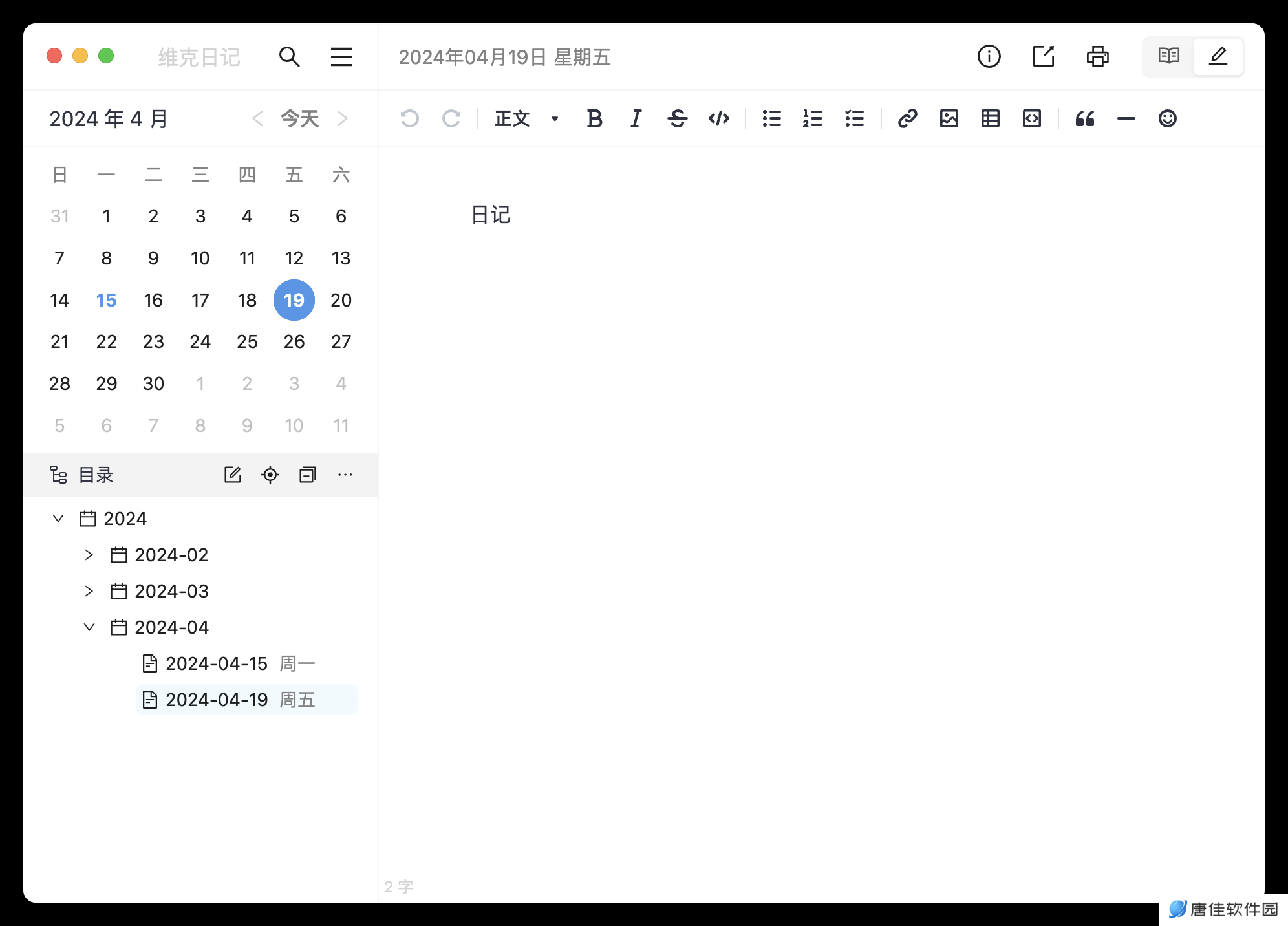Go to next month in calendar
This screenshot has height=926, width=1288.
tap(343, 118)
